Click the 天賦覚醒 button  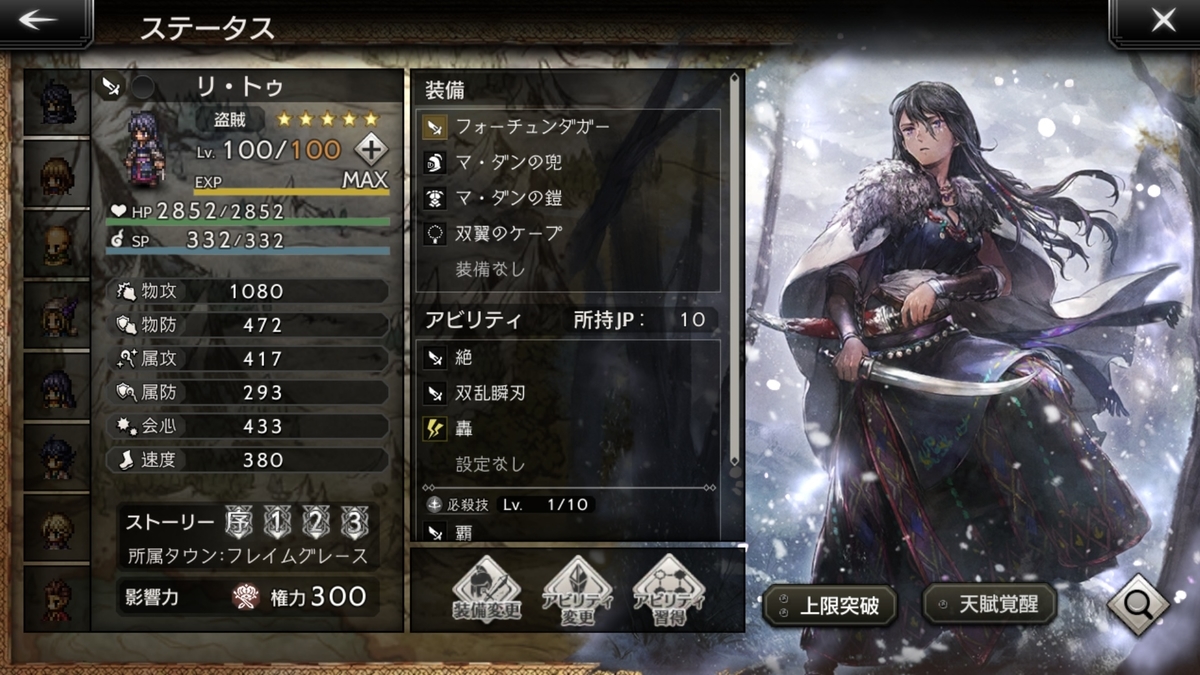(989, 603)
